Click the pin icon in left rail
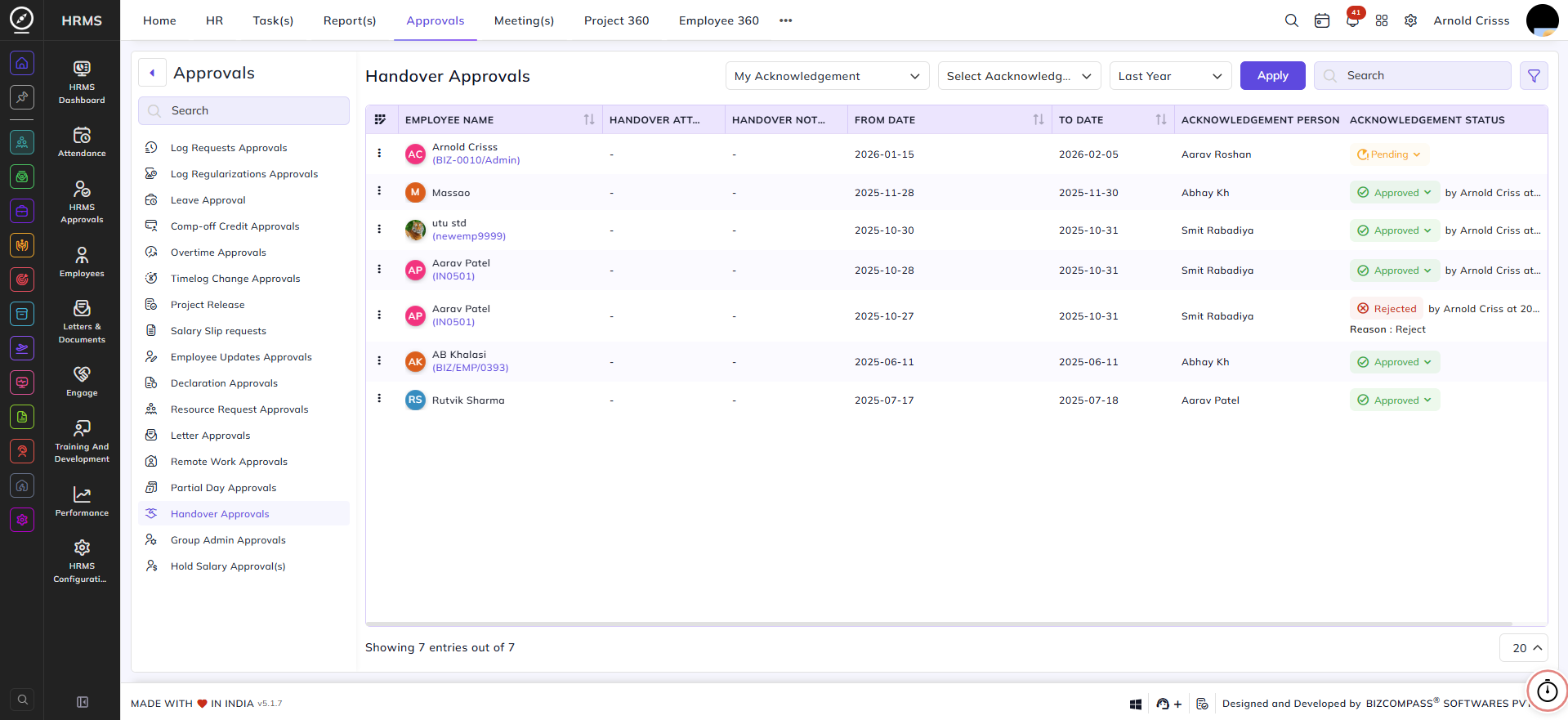 22,97
